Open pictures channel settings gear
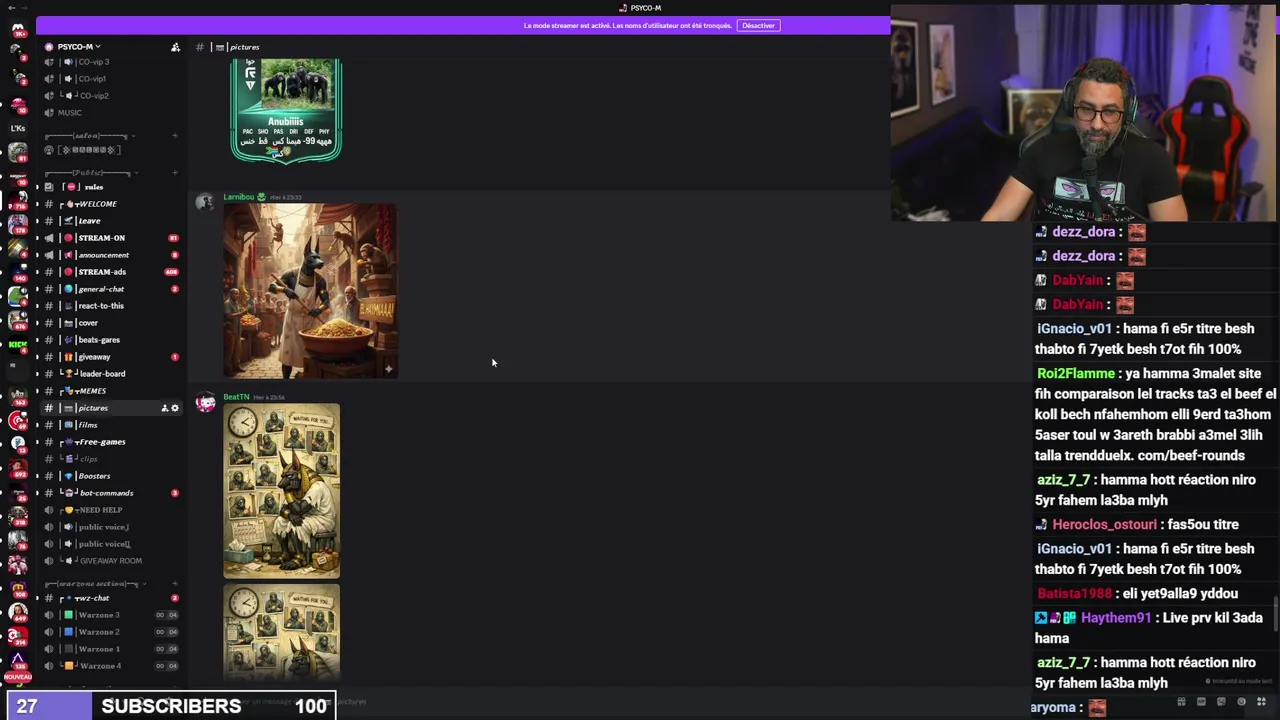The image size is (1280, 720). point(174,408)
